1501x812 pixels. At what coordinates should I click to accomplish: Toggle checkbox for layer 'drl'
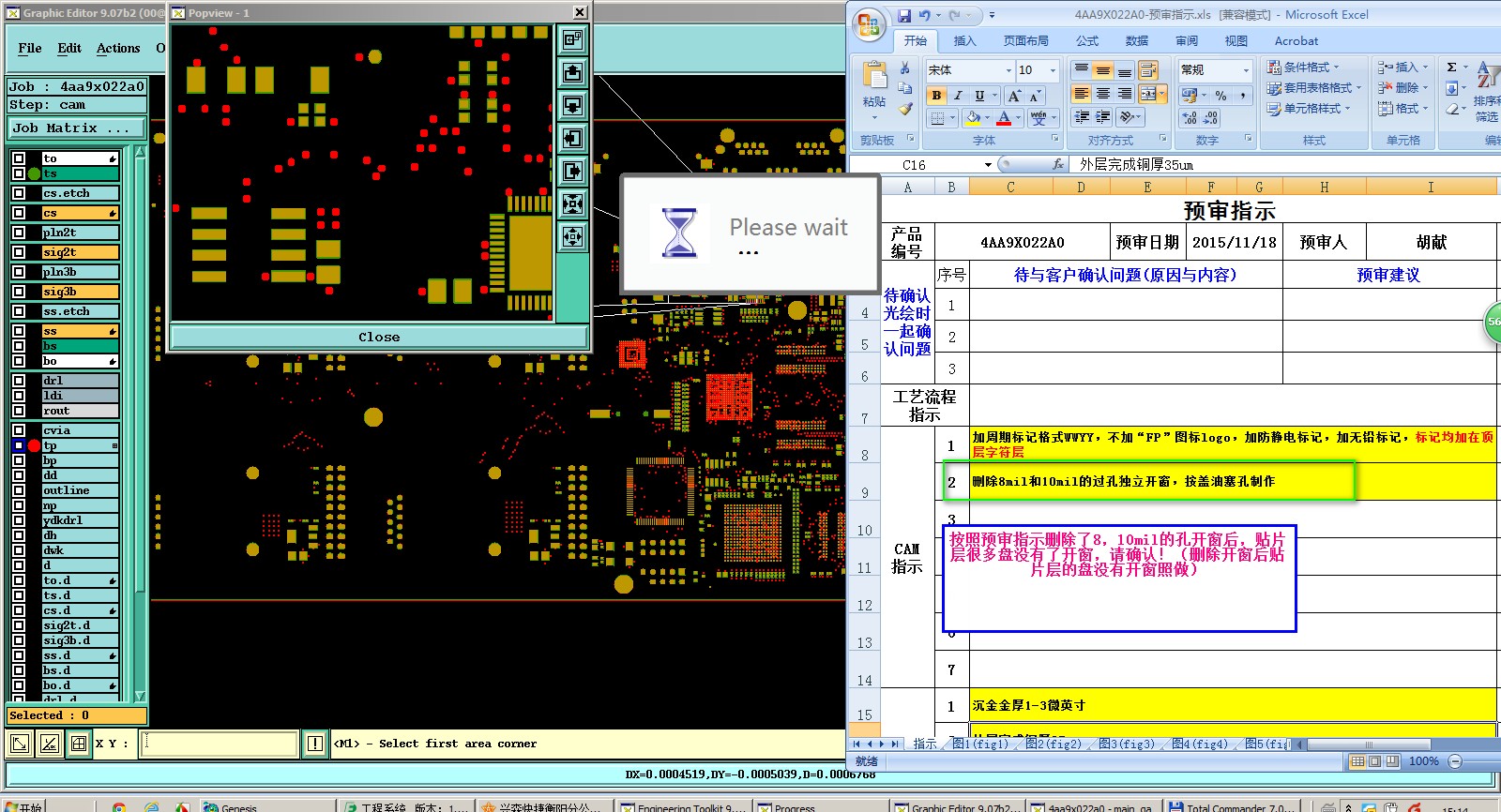click(x=19, y=381)
